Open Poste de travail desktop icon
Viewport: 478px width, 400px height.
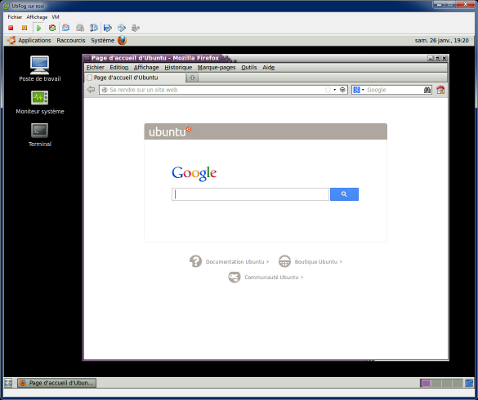point(40,69)
